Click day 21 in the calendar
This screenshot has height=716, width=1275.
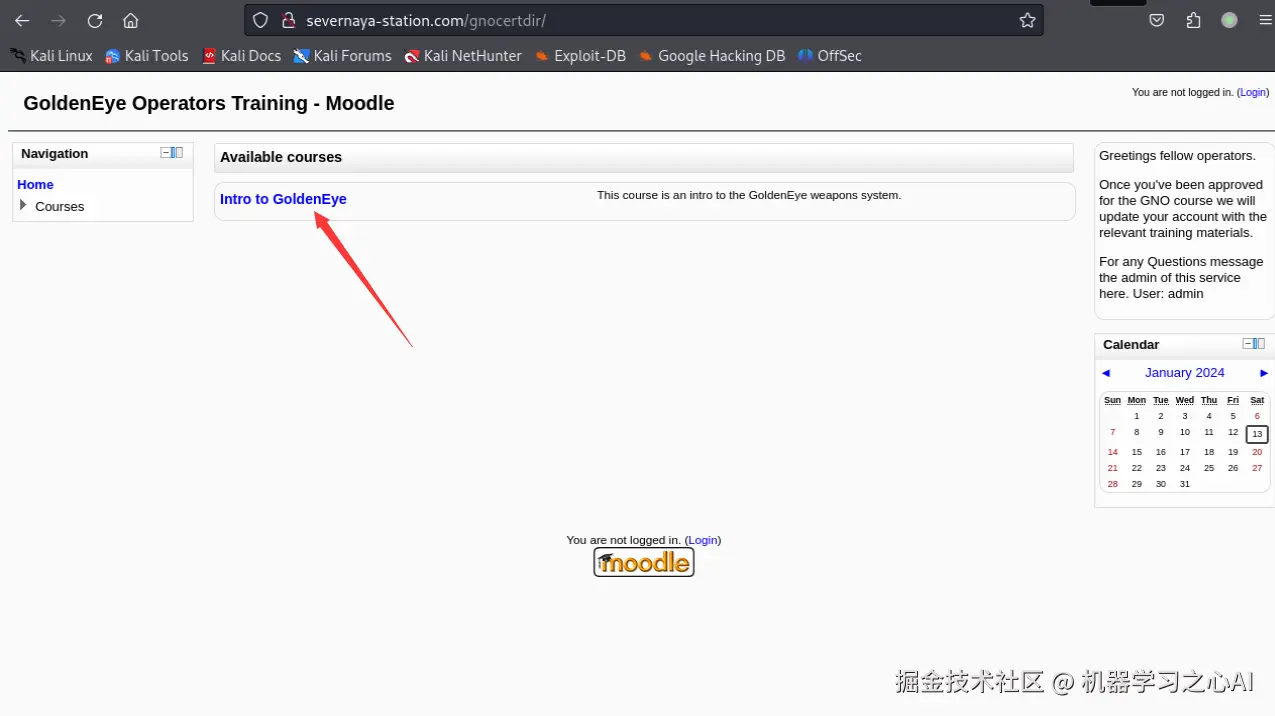1113,468
